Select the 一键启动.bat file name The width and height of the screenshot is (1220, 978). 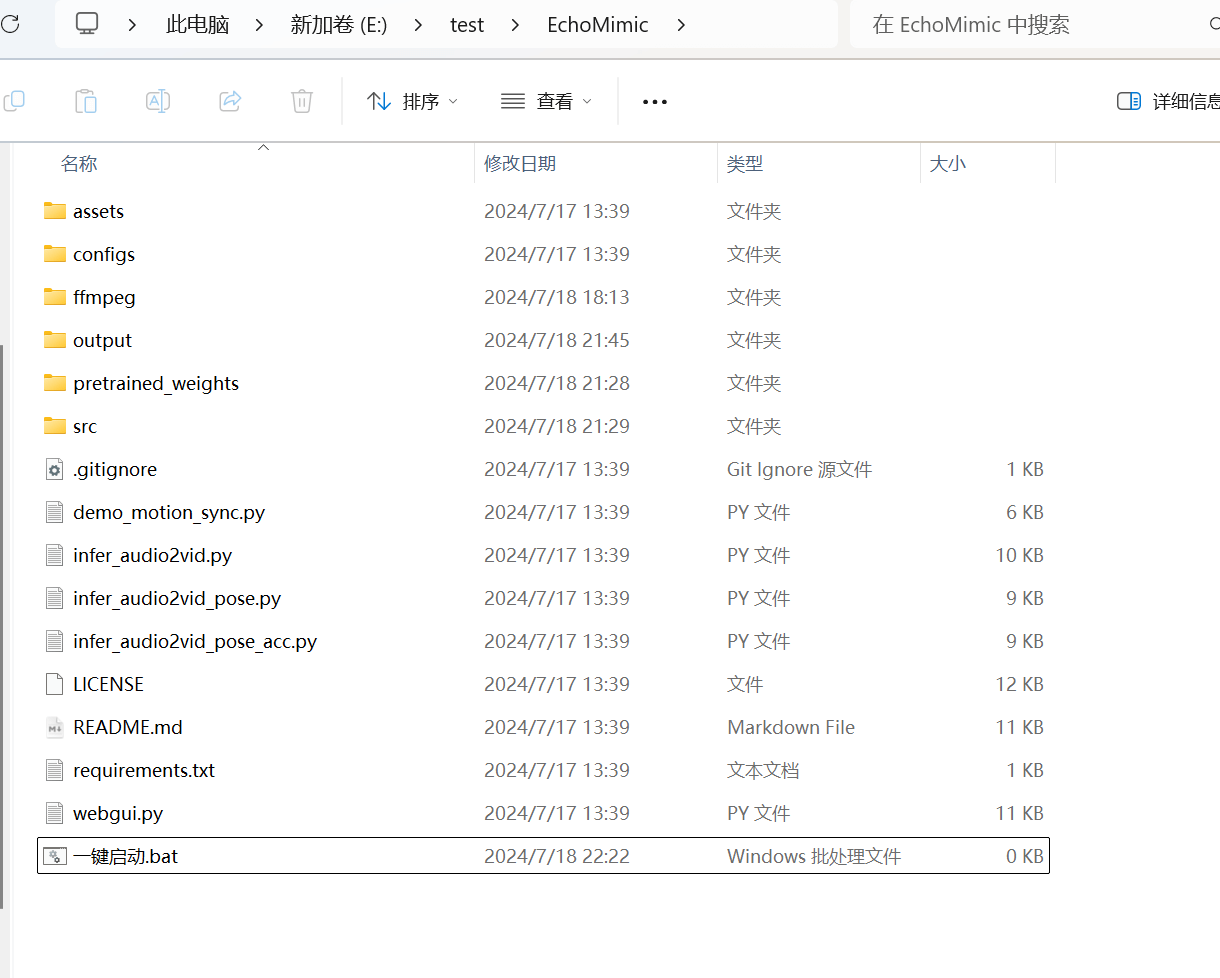[126, 856]
